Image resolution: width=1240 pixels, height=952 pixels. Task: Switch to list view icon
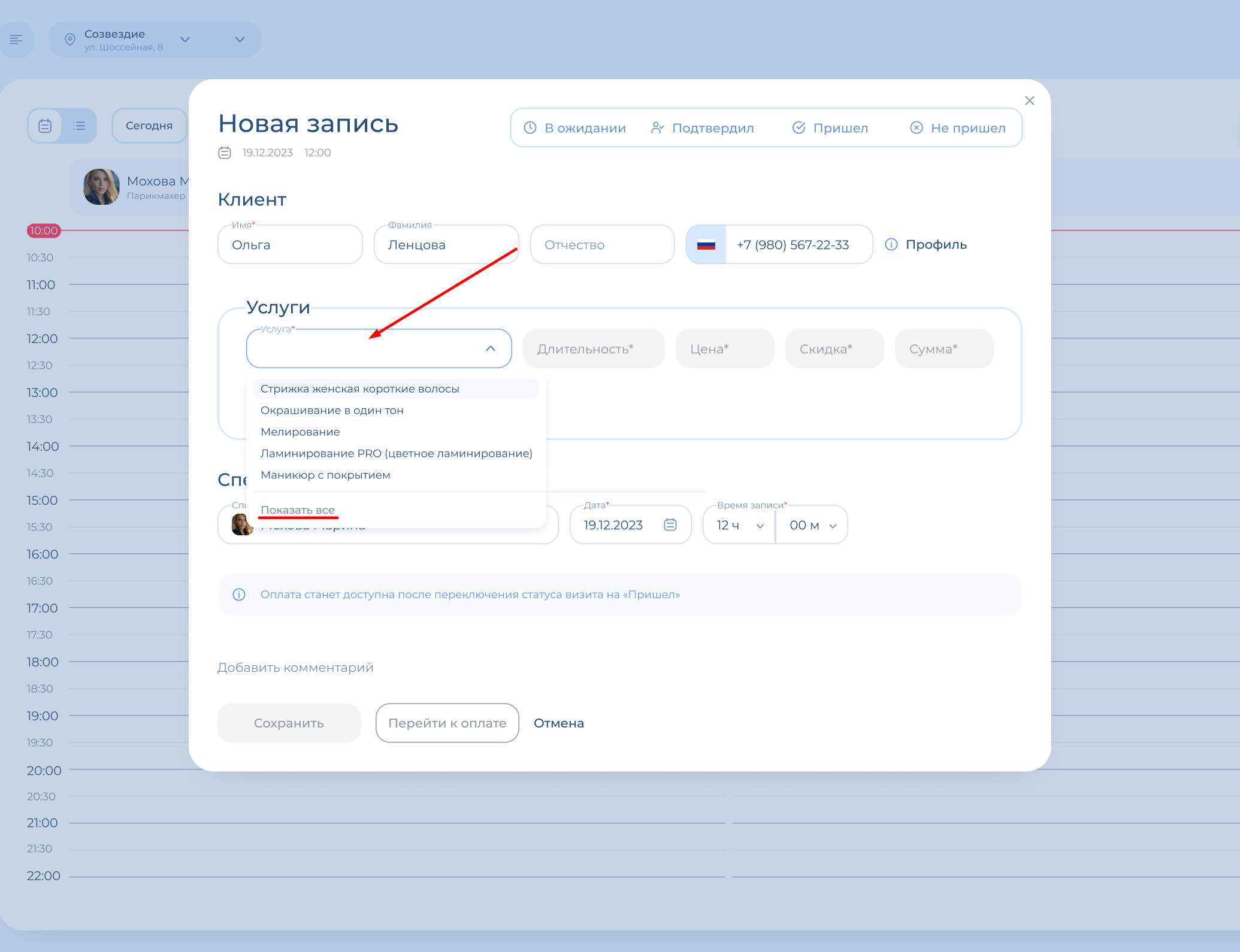(79, 126)
